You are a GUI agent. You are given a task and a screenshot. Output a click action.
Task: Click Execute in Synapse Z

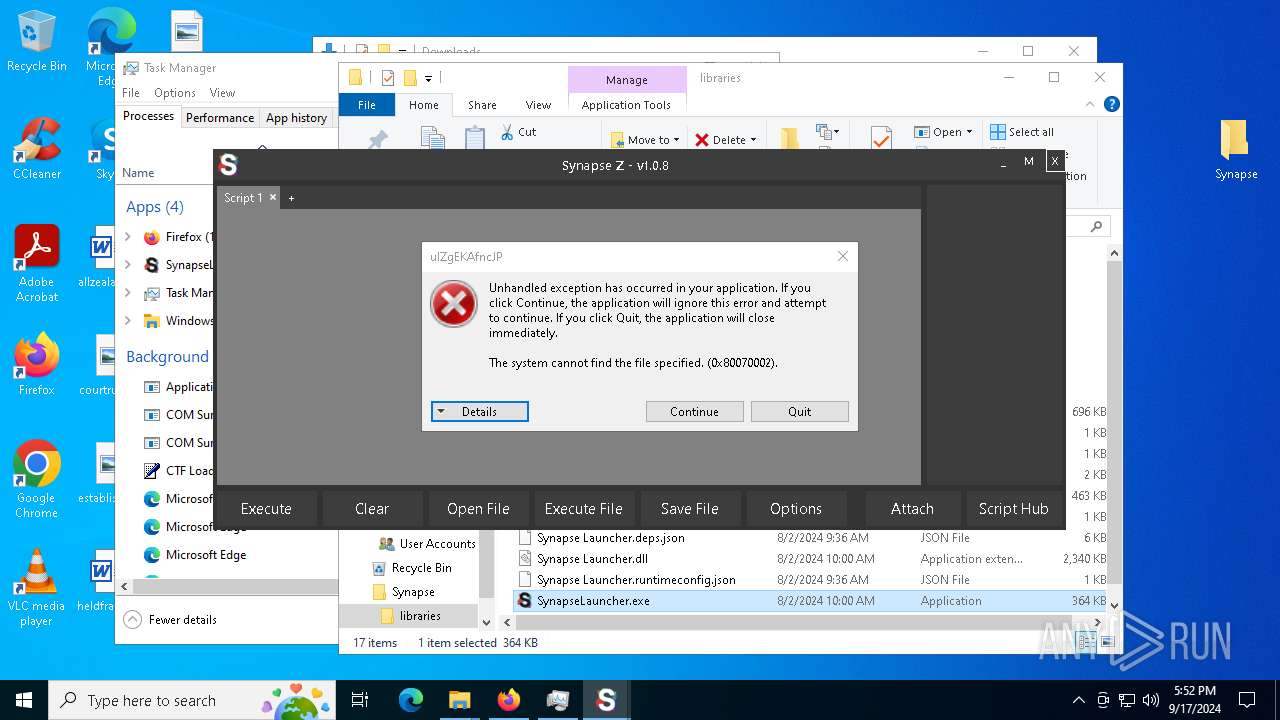266,509
